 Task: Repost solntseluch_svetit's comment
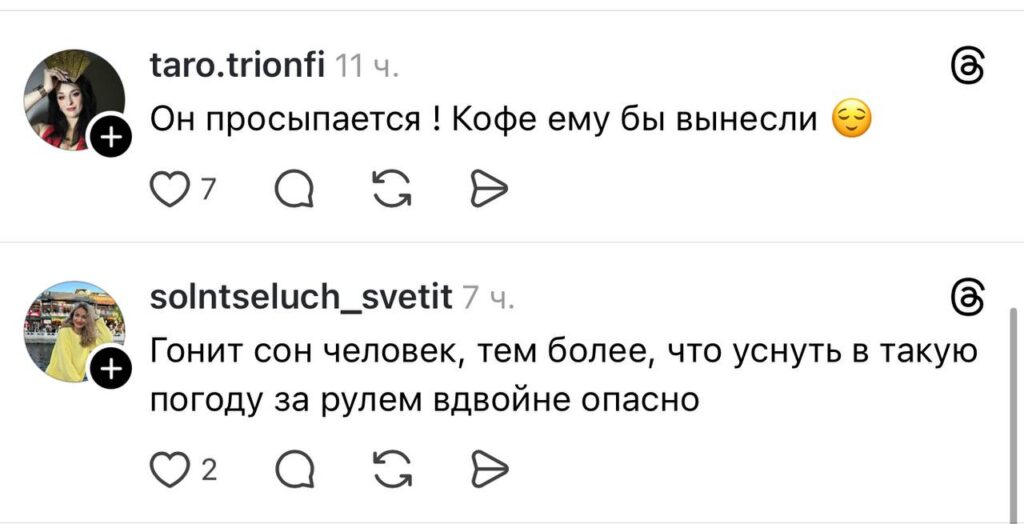(x=390, y=467)
